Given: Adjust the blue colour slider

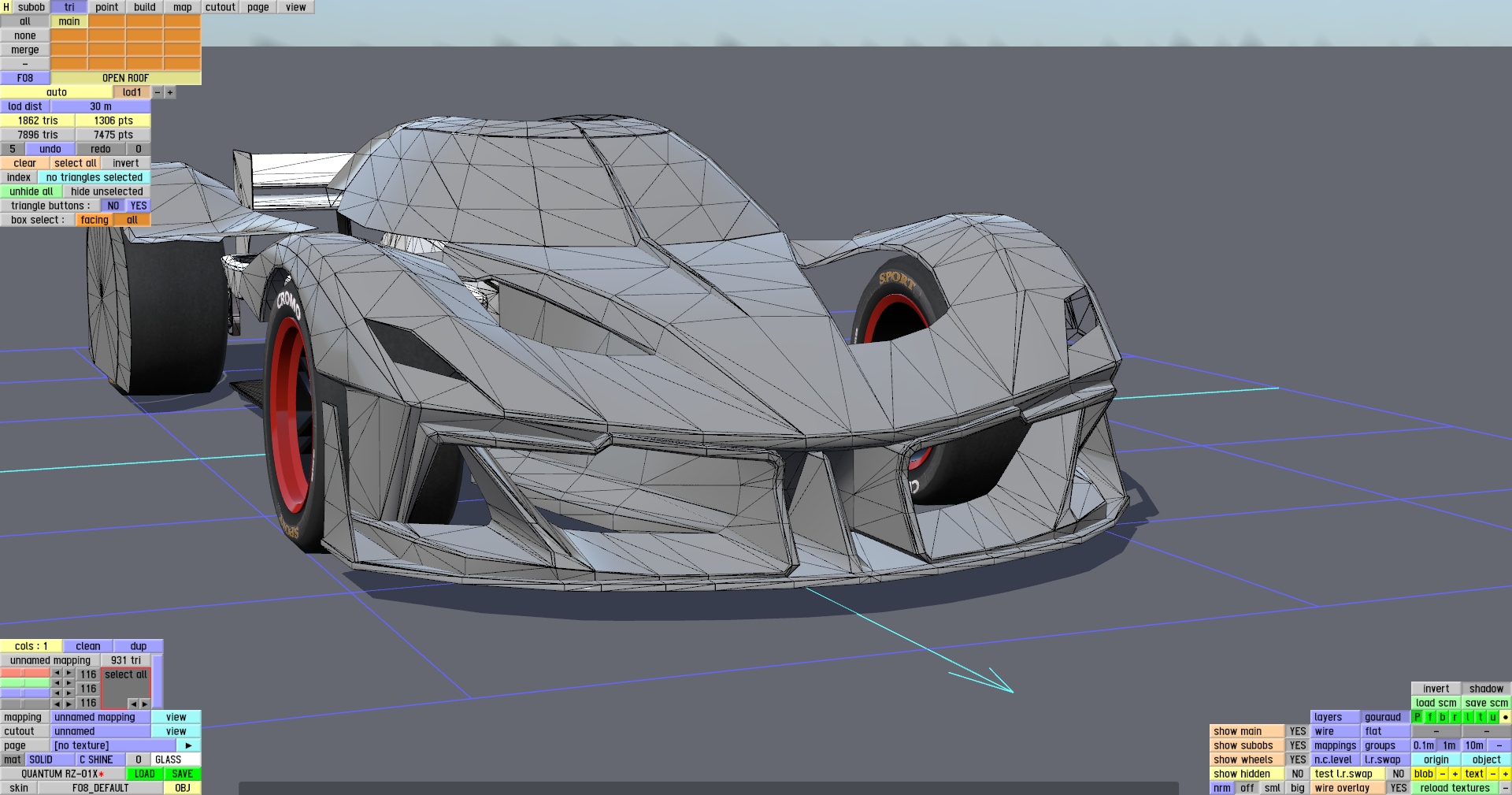Looking at the screenshot, I should (x=25, y=693).
